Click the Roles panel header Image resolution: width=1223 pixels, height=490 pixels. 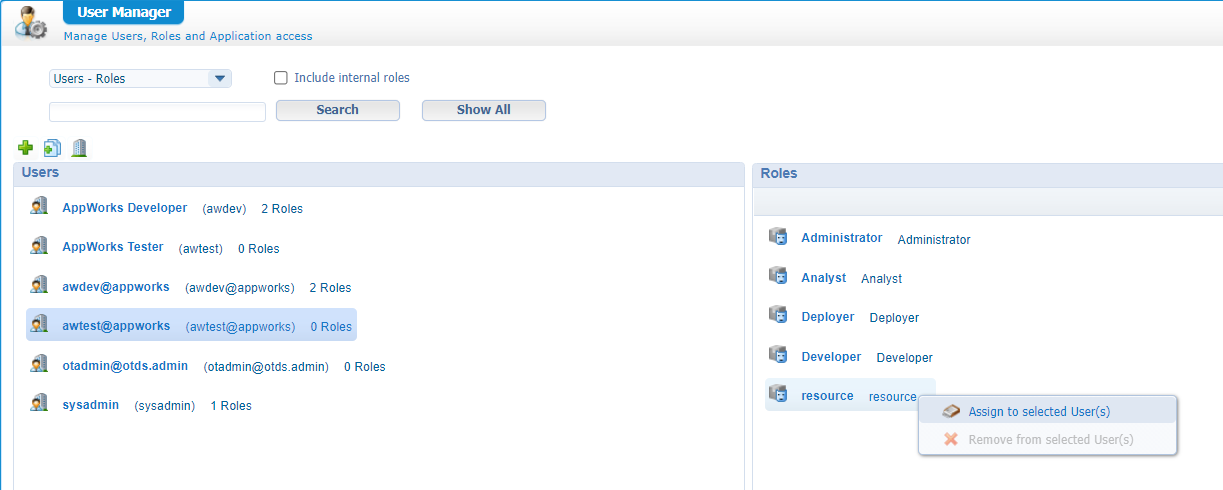point(988,174)
